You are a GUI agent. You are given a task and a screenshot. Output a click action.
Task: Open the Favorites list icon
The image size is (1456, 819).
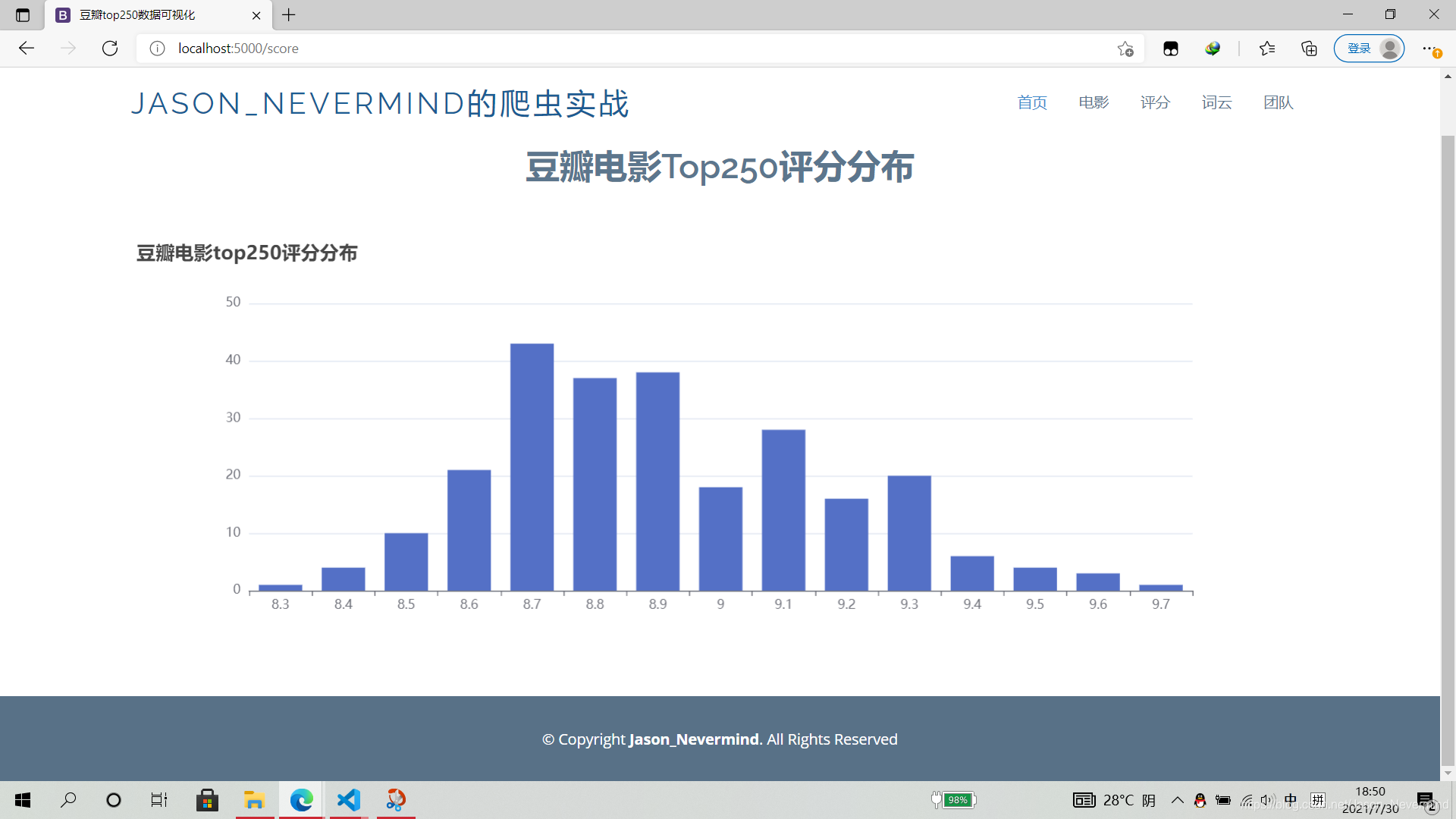(1267, 49)
